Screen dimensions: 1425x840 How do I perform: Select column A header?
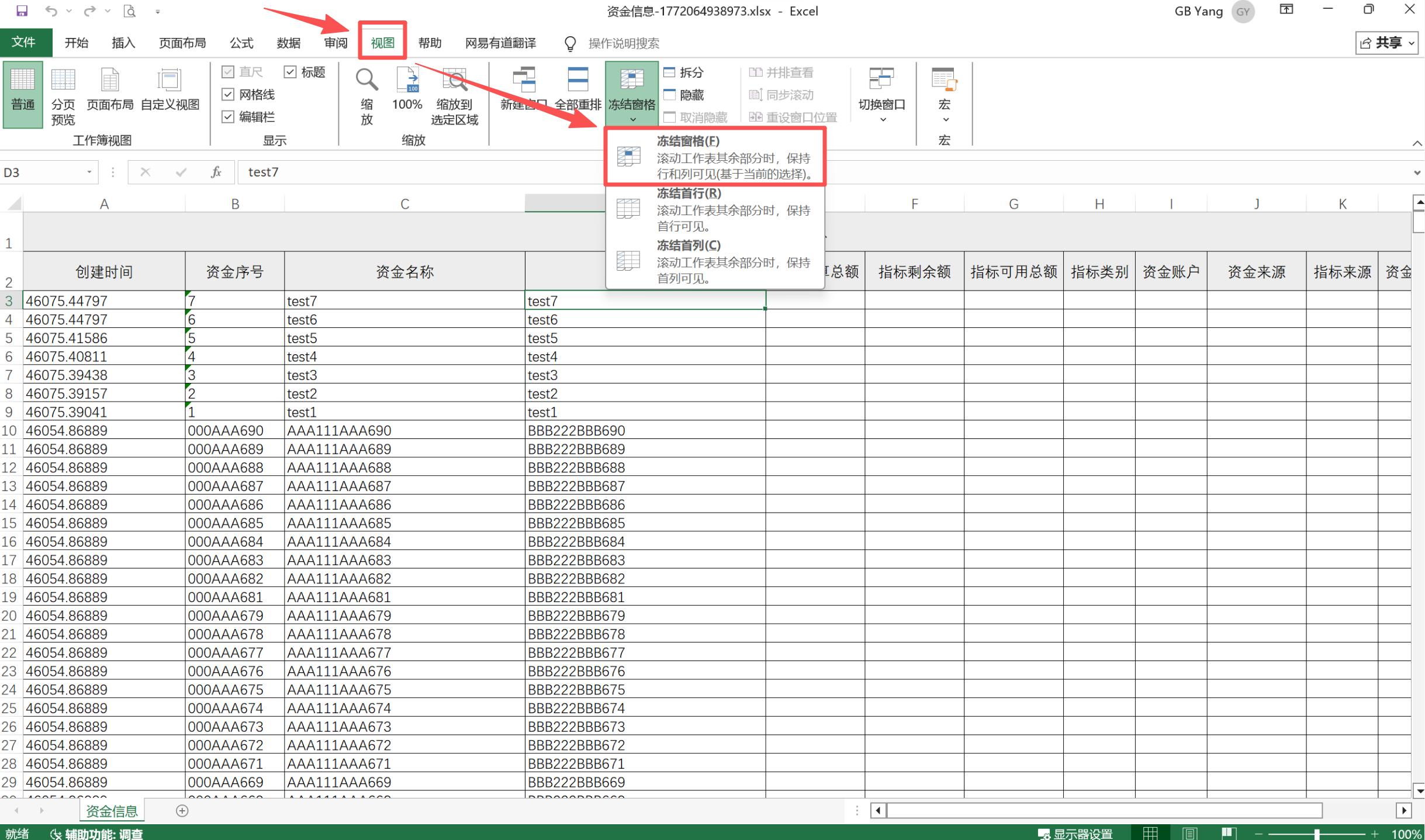point(104,203)
